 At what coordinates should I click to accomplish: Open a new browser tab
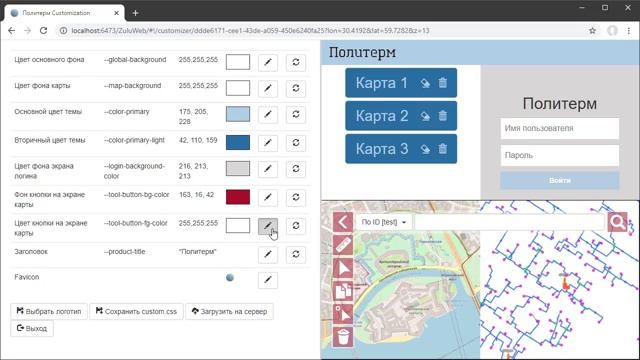point(136,13)
